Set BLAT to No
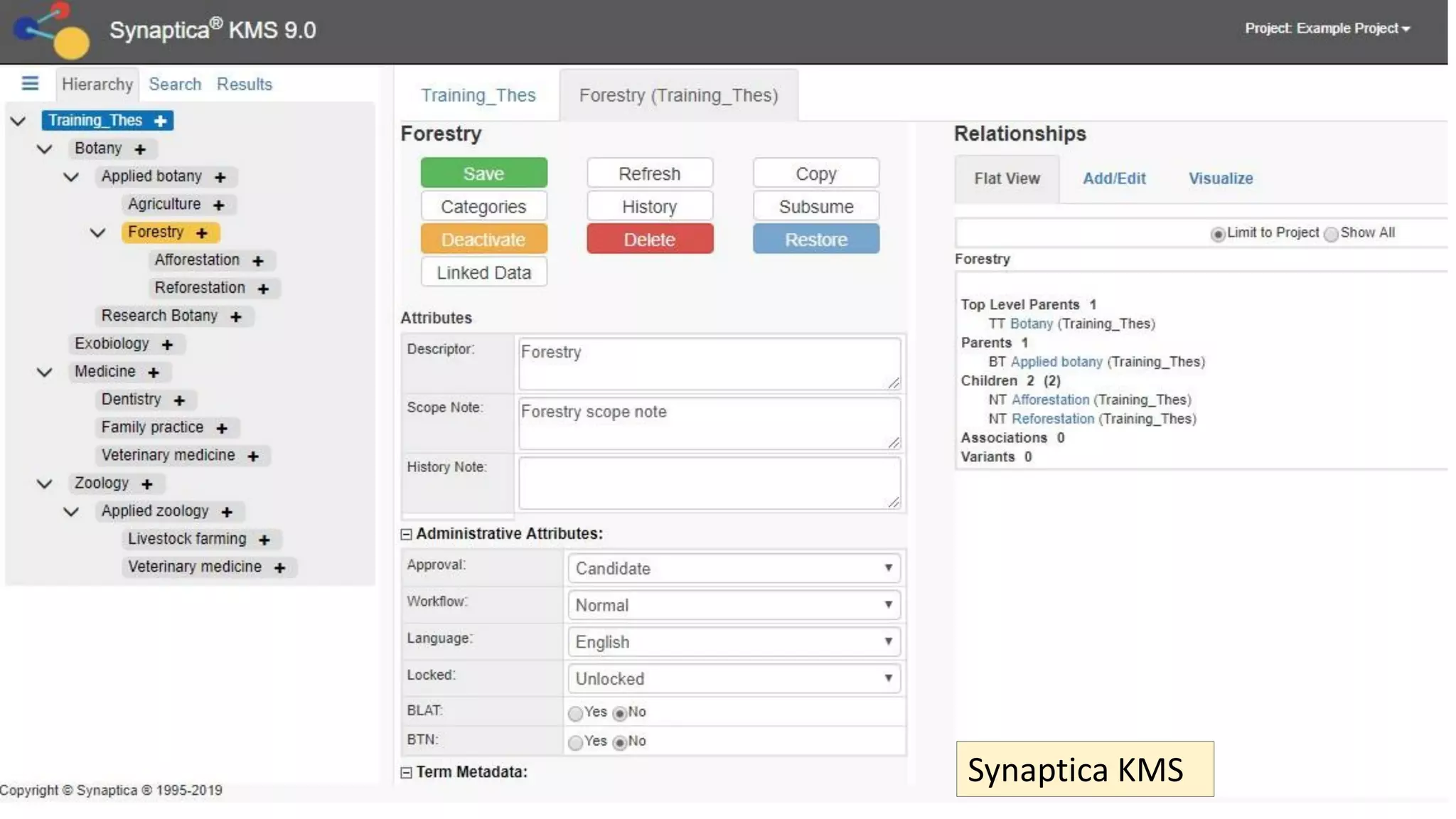This screenshot has height=819, width=1456. (x=619, y=713)
